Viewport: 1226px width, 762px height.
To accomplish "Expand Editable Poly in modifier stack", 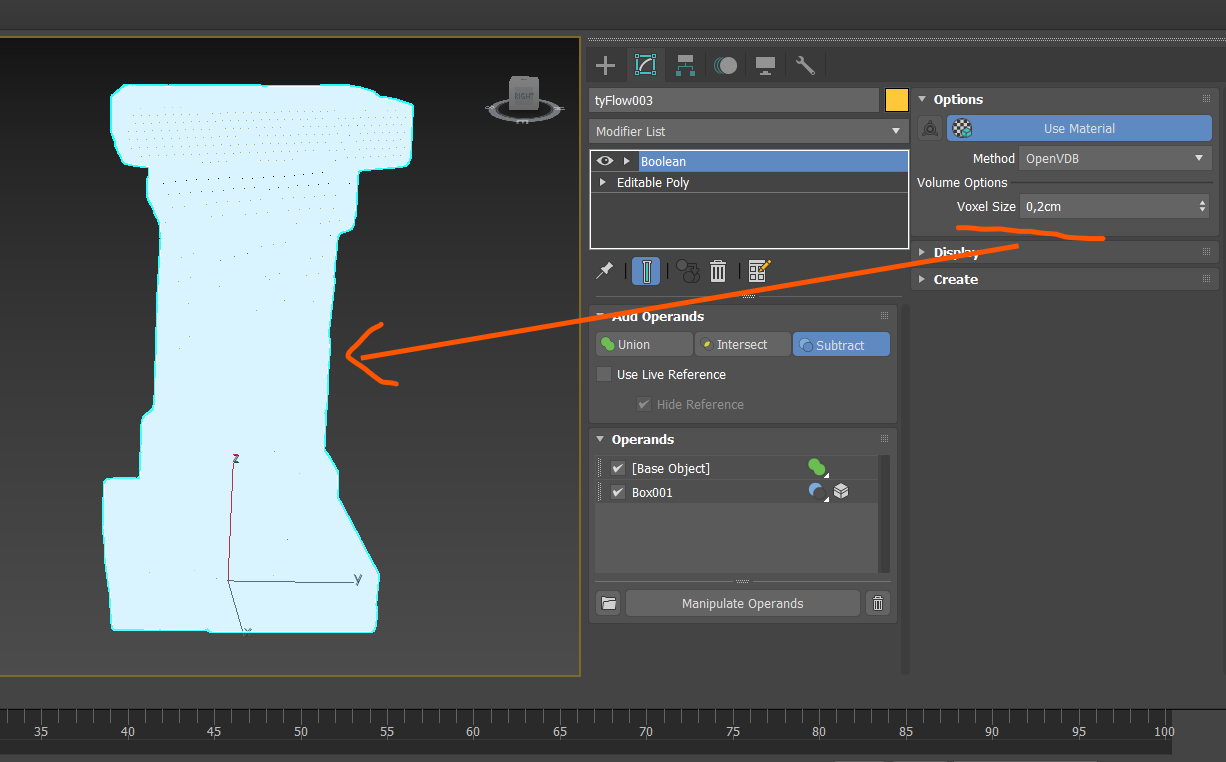I will pyautogui.click(x=602, y=183).
